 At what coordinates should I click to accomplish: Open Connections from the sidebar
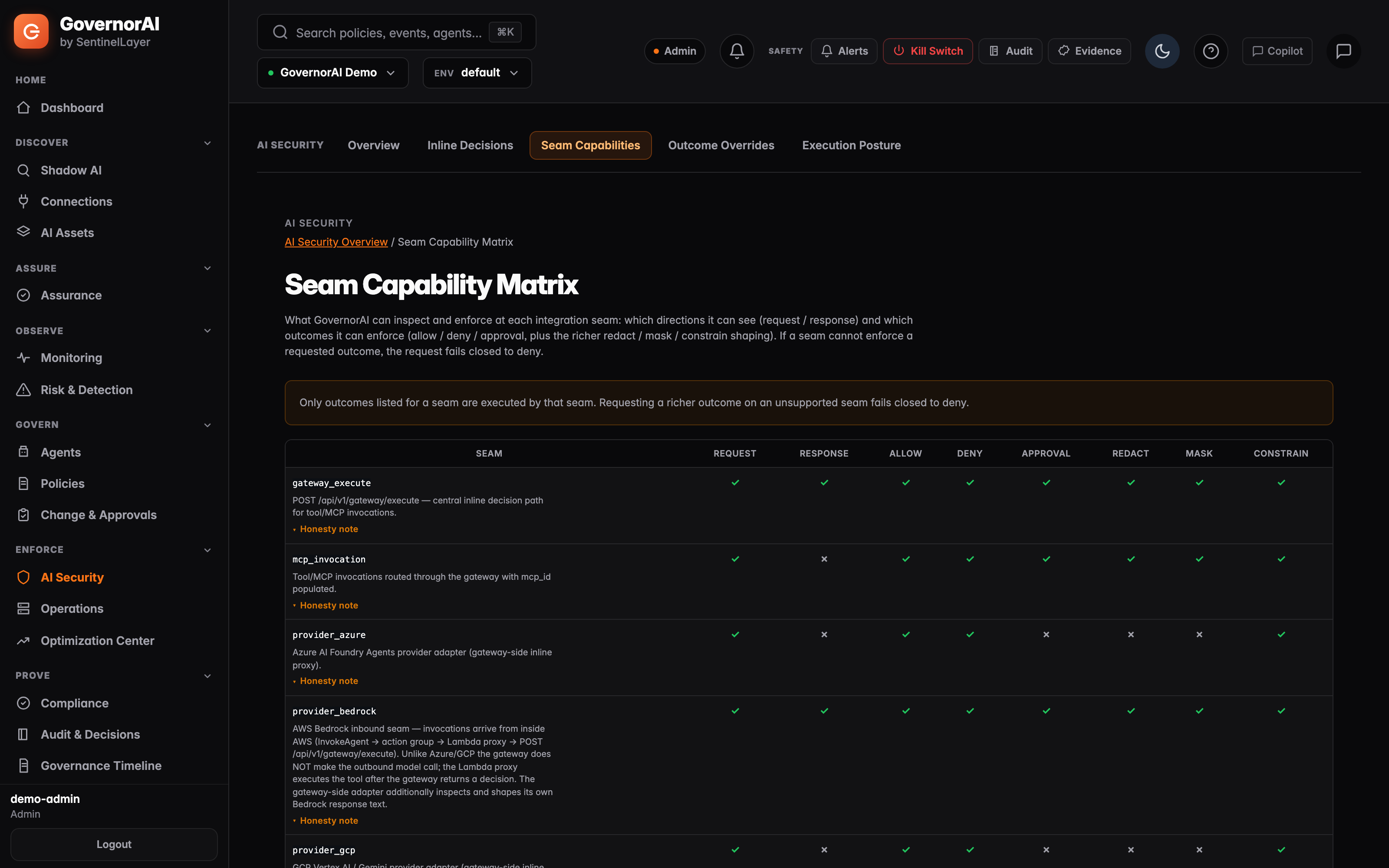pos(76,201)
